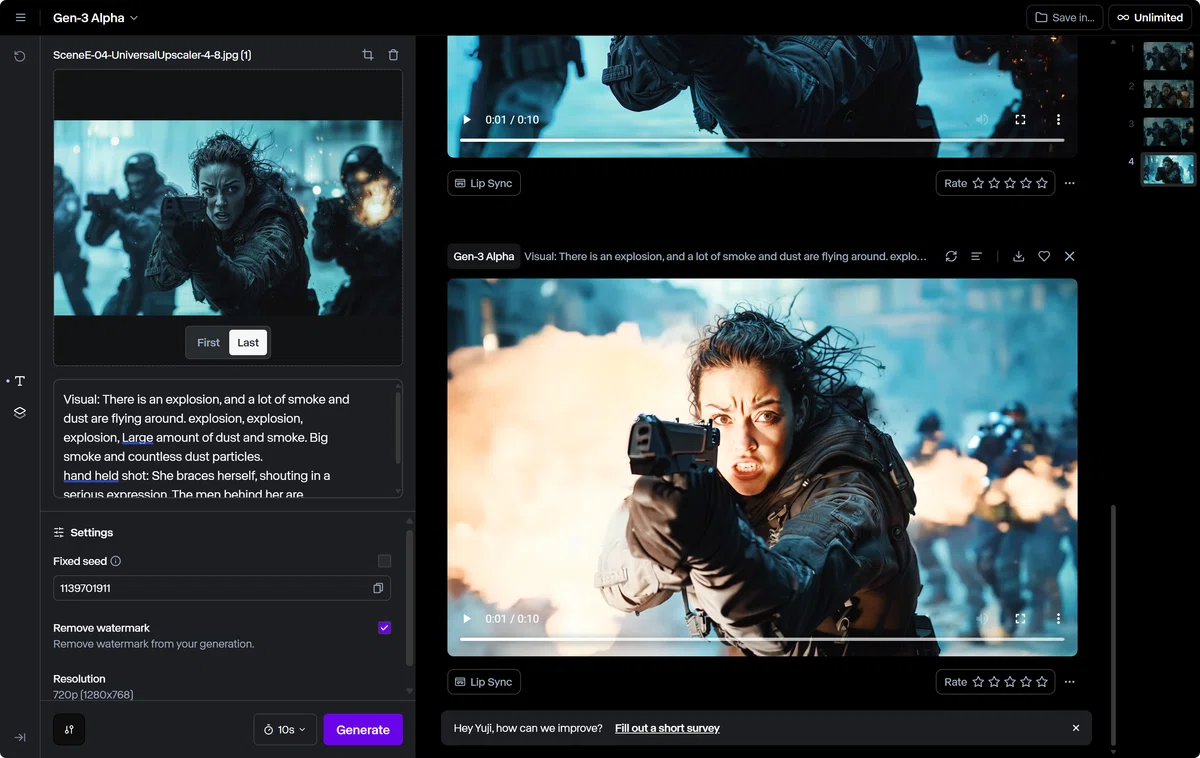Open more options beside lower Rate

1070,682
